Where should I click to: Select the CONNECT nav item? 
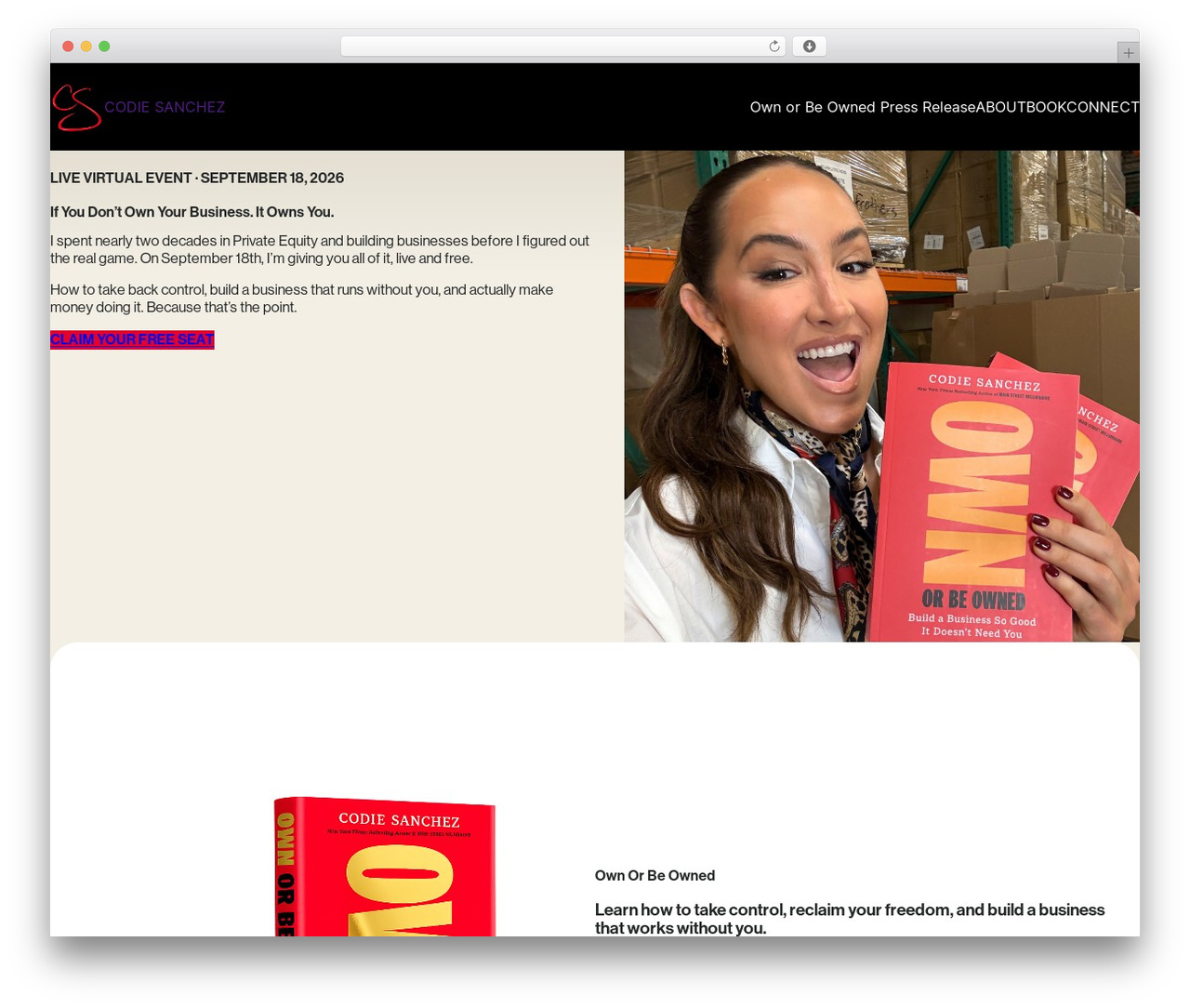click(1103, 107)
